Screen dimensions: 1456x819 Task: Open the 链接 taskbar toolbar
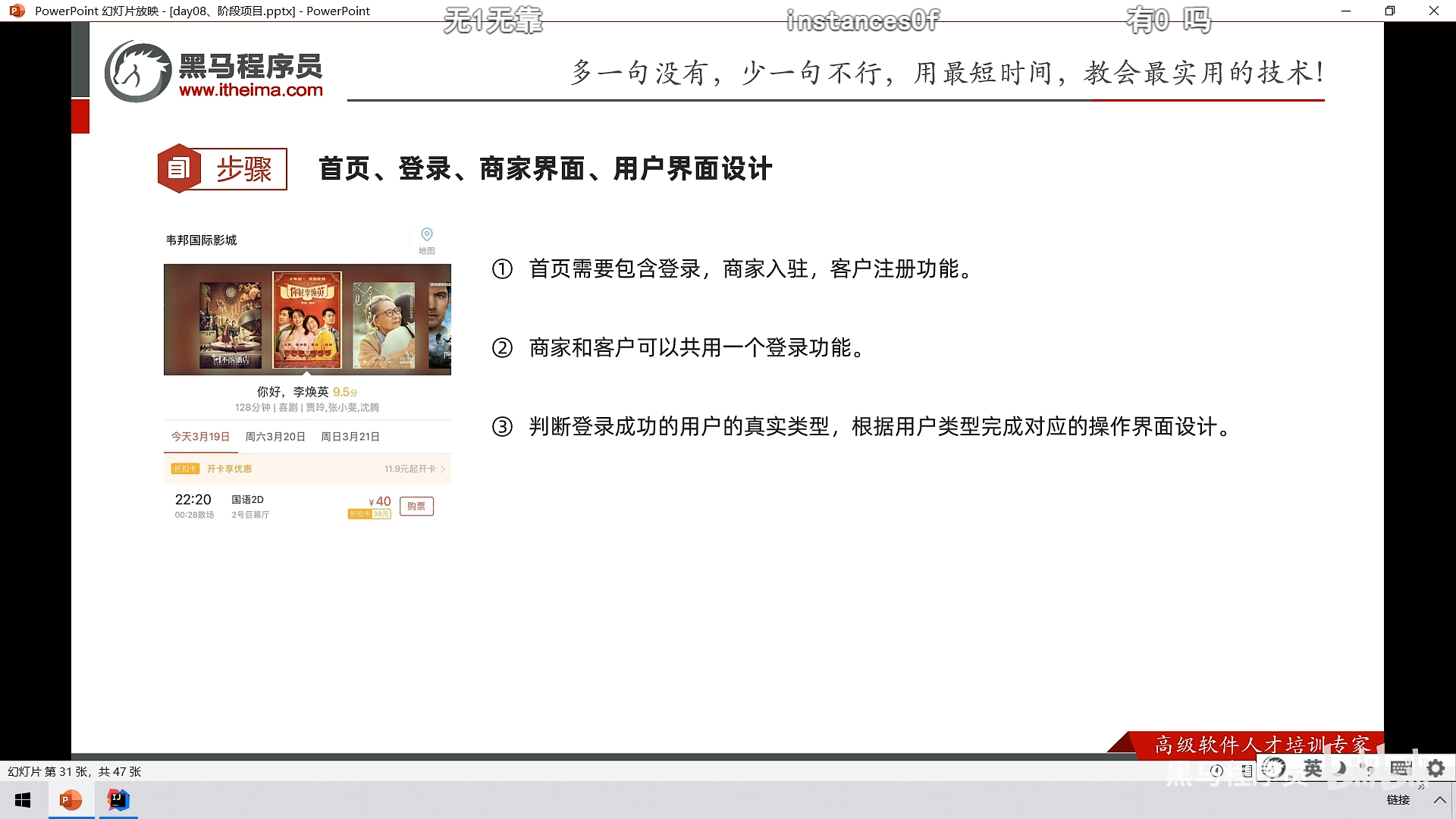[1398, 800]
